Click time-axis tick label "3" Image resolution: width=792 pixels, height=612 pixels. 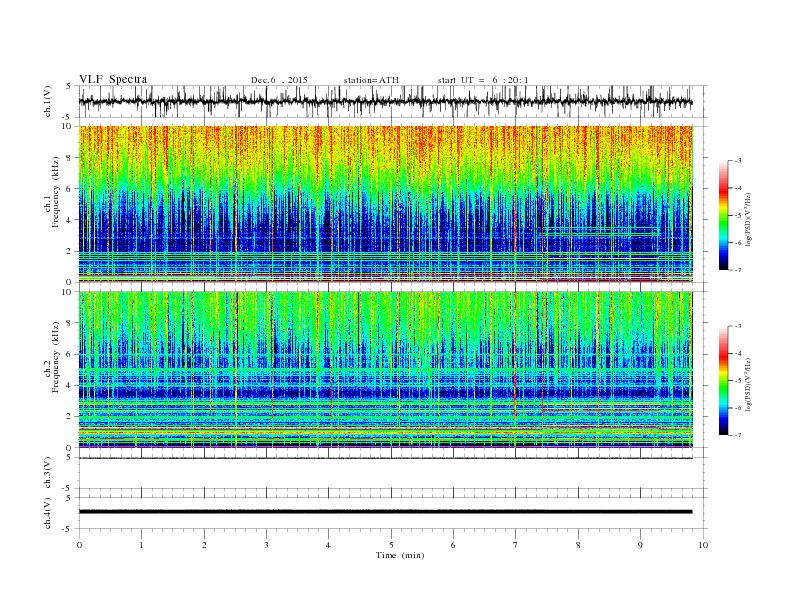266,545
